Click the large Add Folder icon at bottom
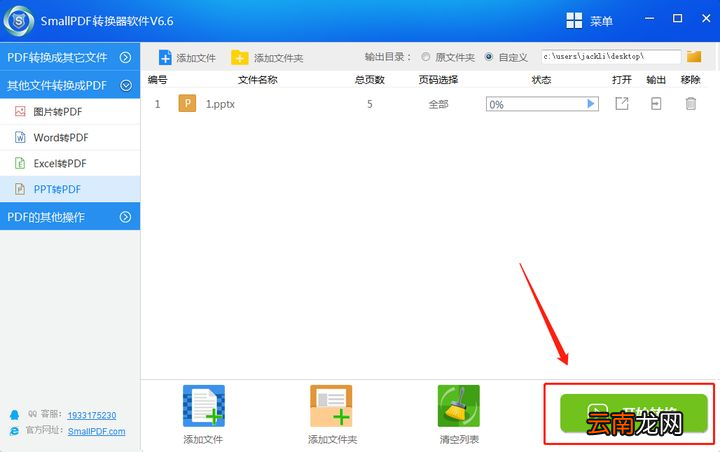Screen dimensions: 720x452 (331, 406)
